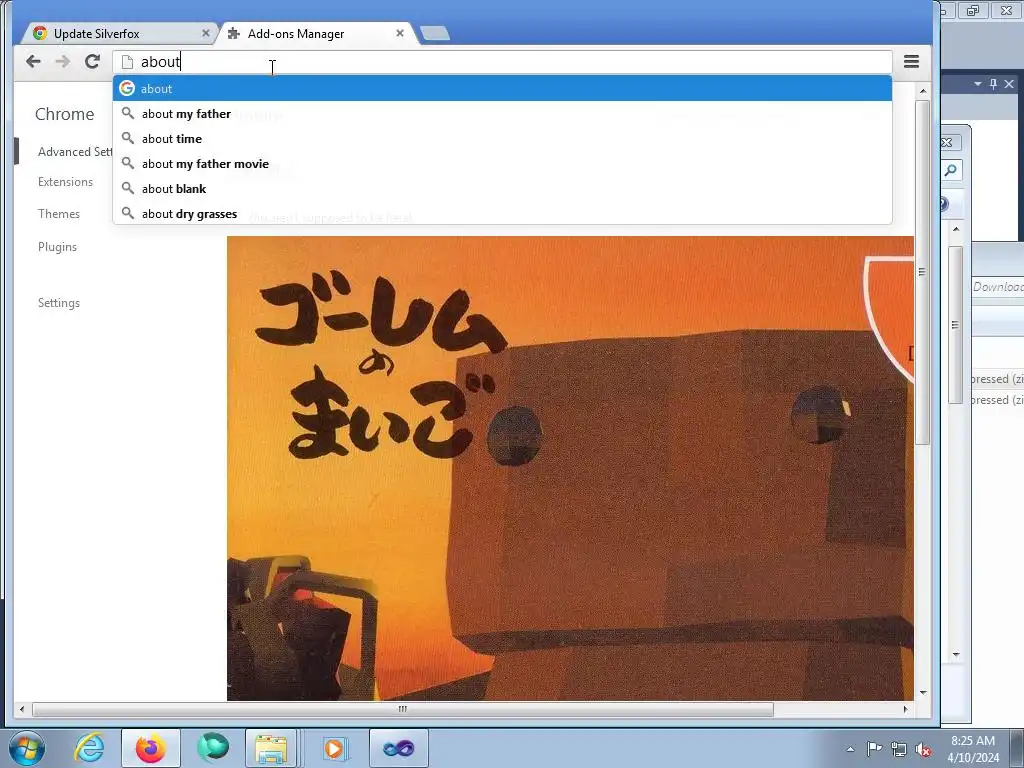Viewport: 1024px width, 768px height.
Task: Click the background window's scrollbar up arrow
Action: point(956,229)
